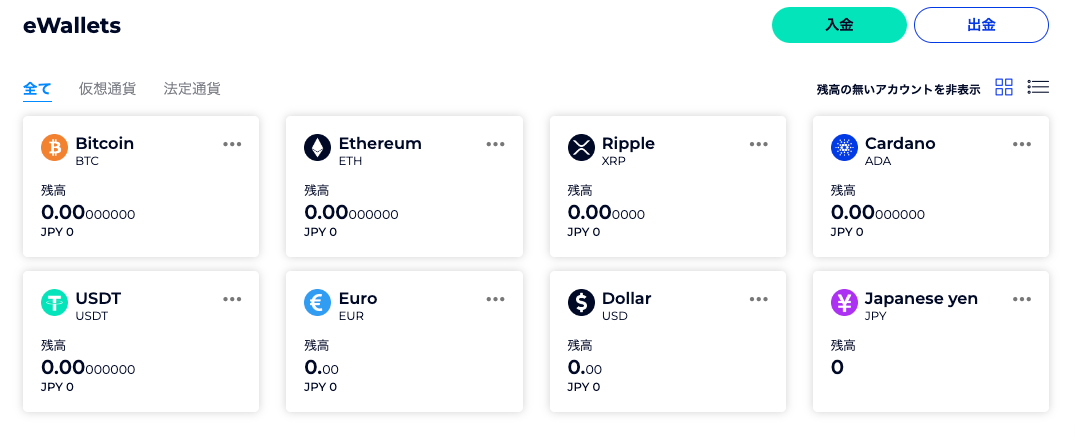Open the Ripple wallet card
Screen dimensions: 1075x437
click(x=668, y=187)
